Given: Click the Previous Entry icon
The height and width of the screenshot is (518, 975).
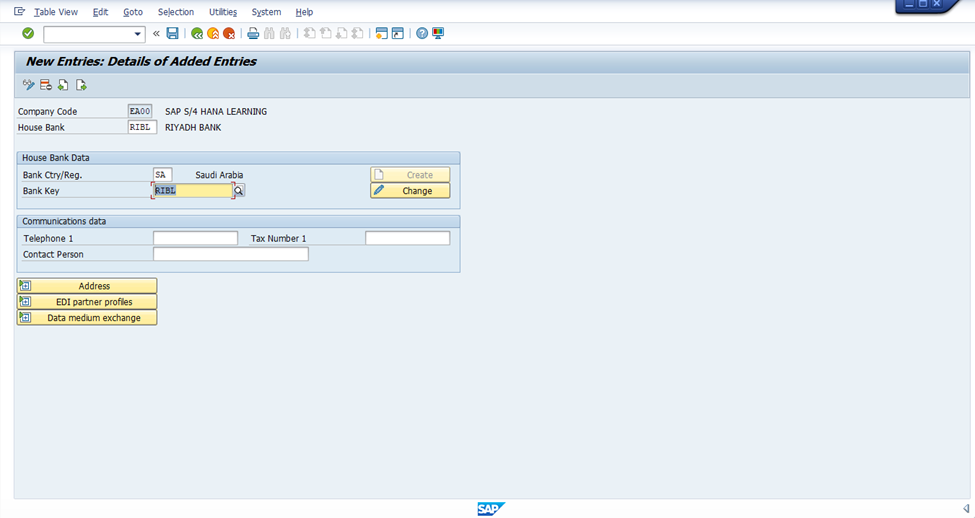Looking at the screenshot, I should pos(63,85).
